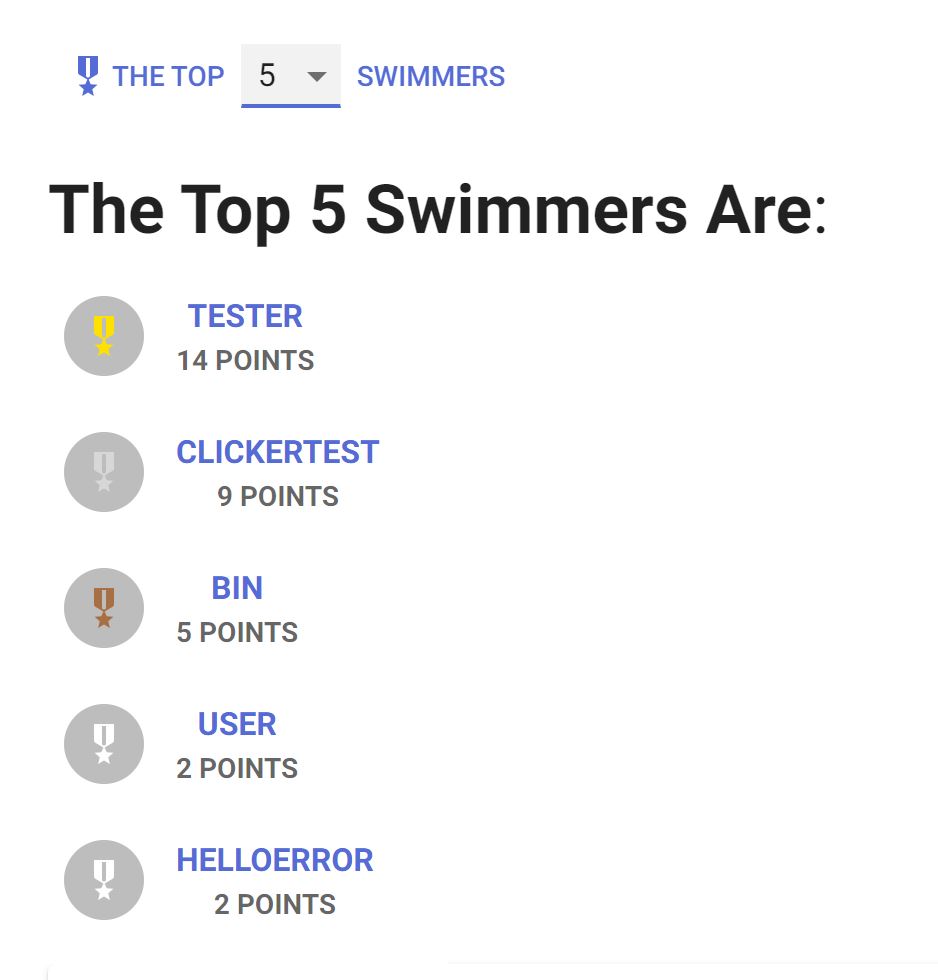Click the bronze medal icon for BIN

click(104, 608)
